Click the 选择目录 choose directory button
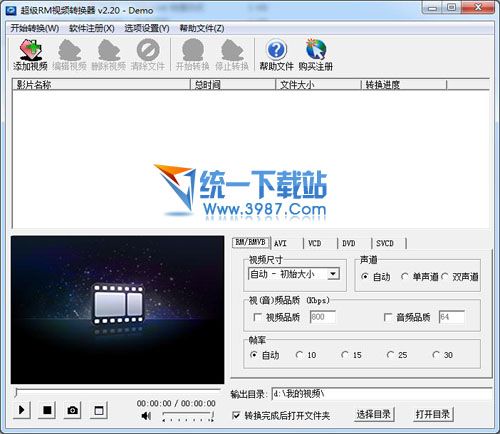Screen dimensions: 500x434 (374, 414)
